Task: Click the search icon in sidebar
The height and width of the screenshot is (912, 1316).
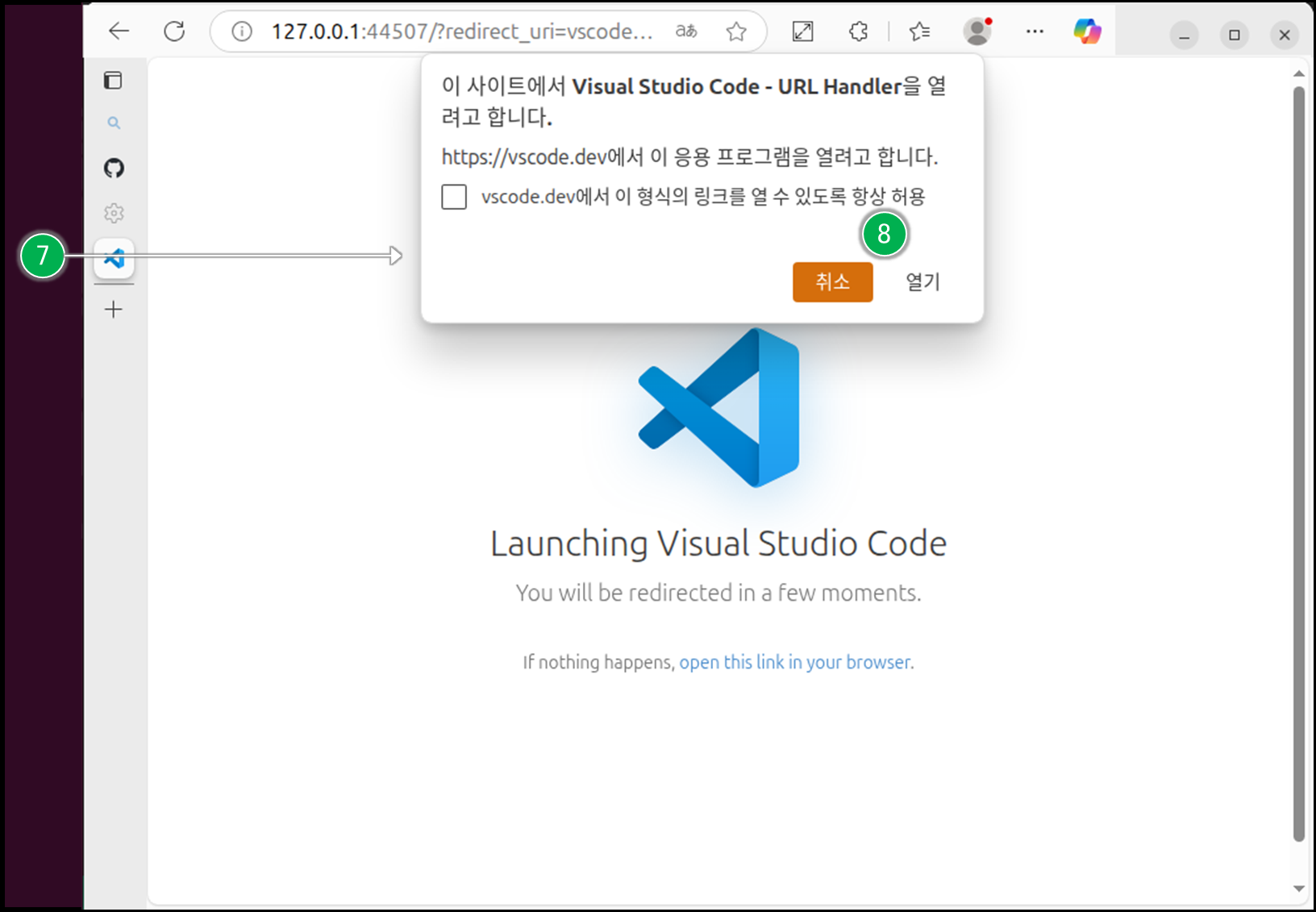Action: [x=114, y=123]
